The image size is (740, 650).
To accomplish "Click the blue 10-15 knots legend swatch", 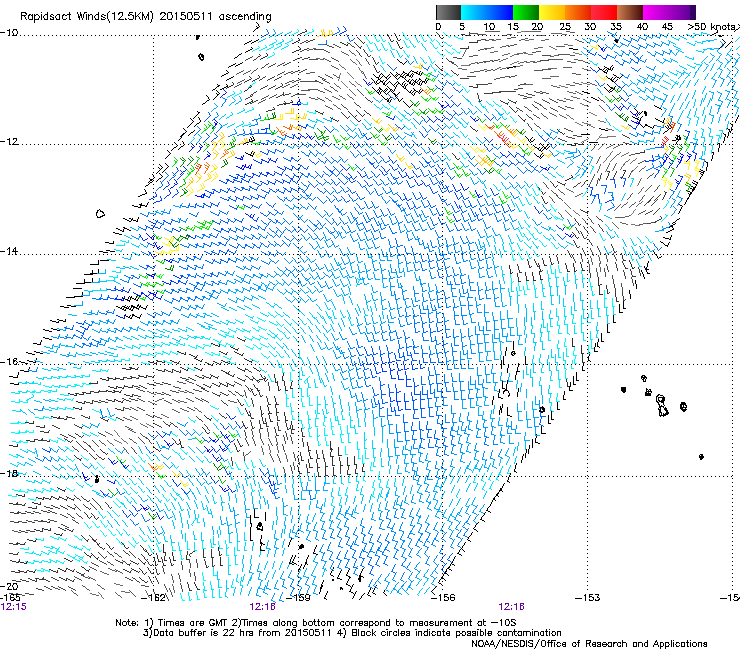I will coord(500,12).
